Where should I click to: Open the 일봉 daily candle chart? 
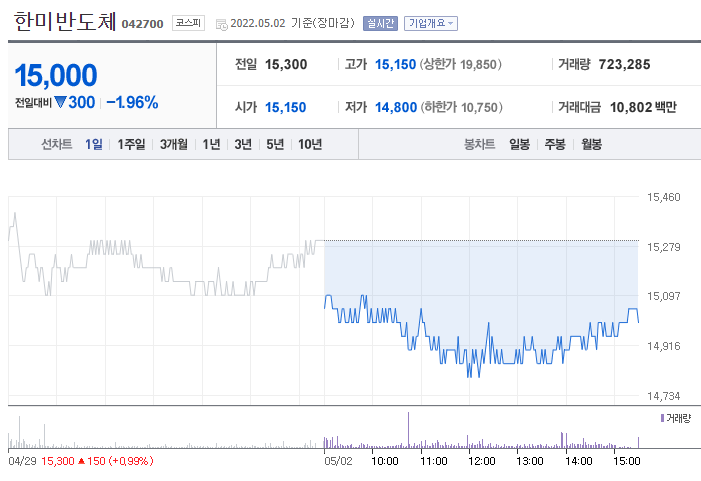point(519,144)
